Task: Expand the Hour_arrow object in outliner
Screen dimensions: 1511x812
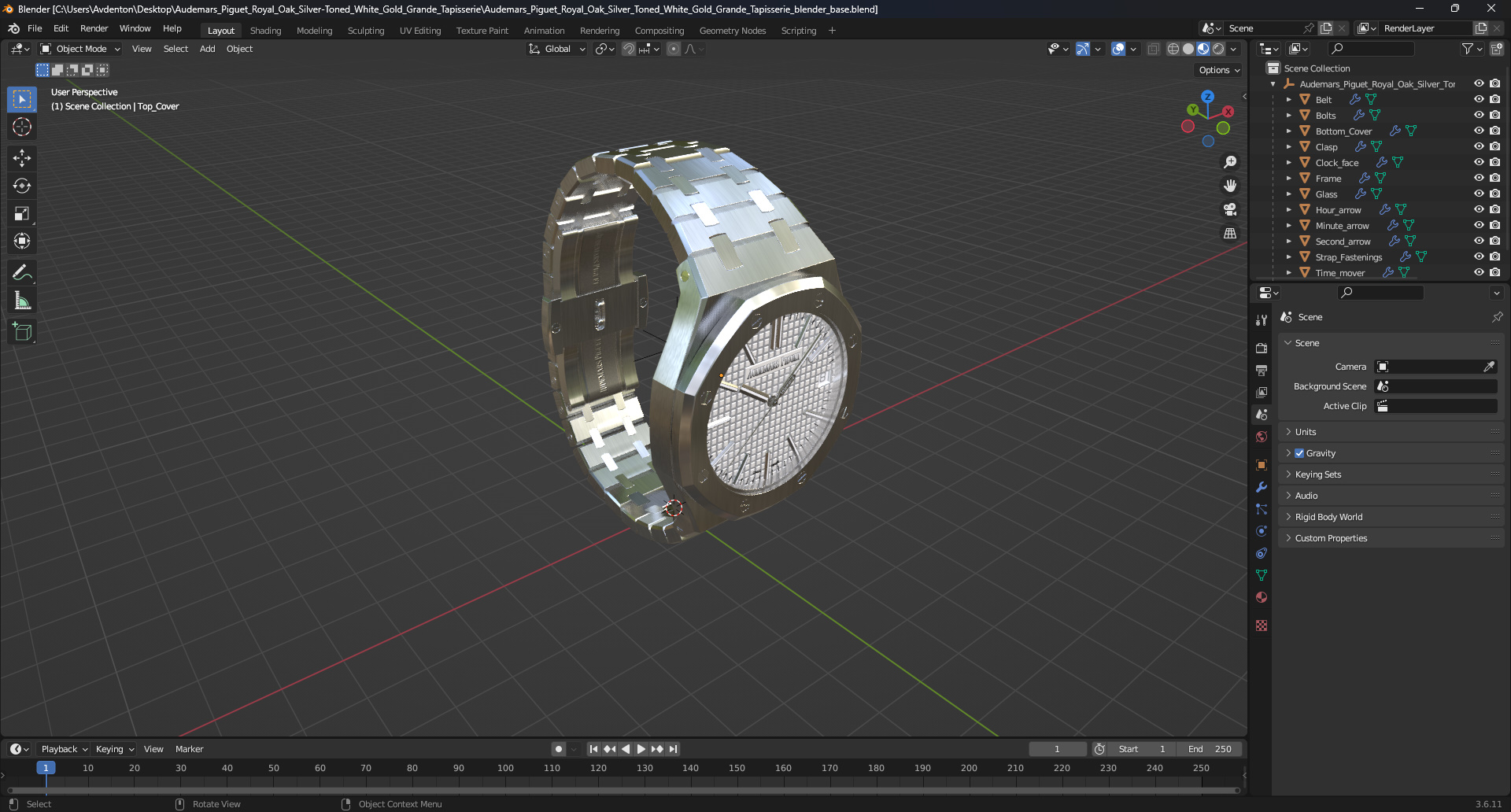Action: 1288,209
